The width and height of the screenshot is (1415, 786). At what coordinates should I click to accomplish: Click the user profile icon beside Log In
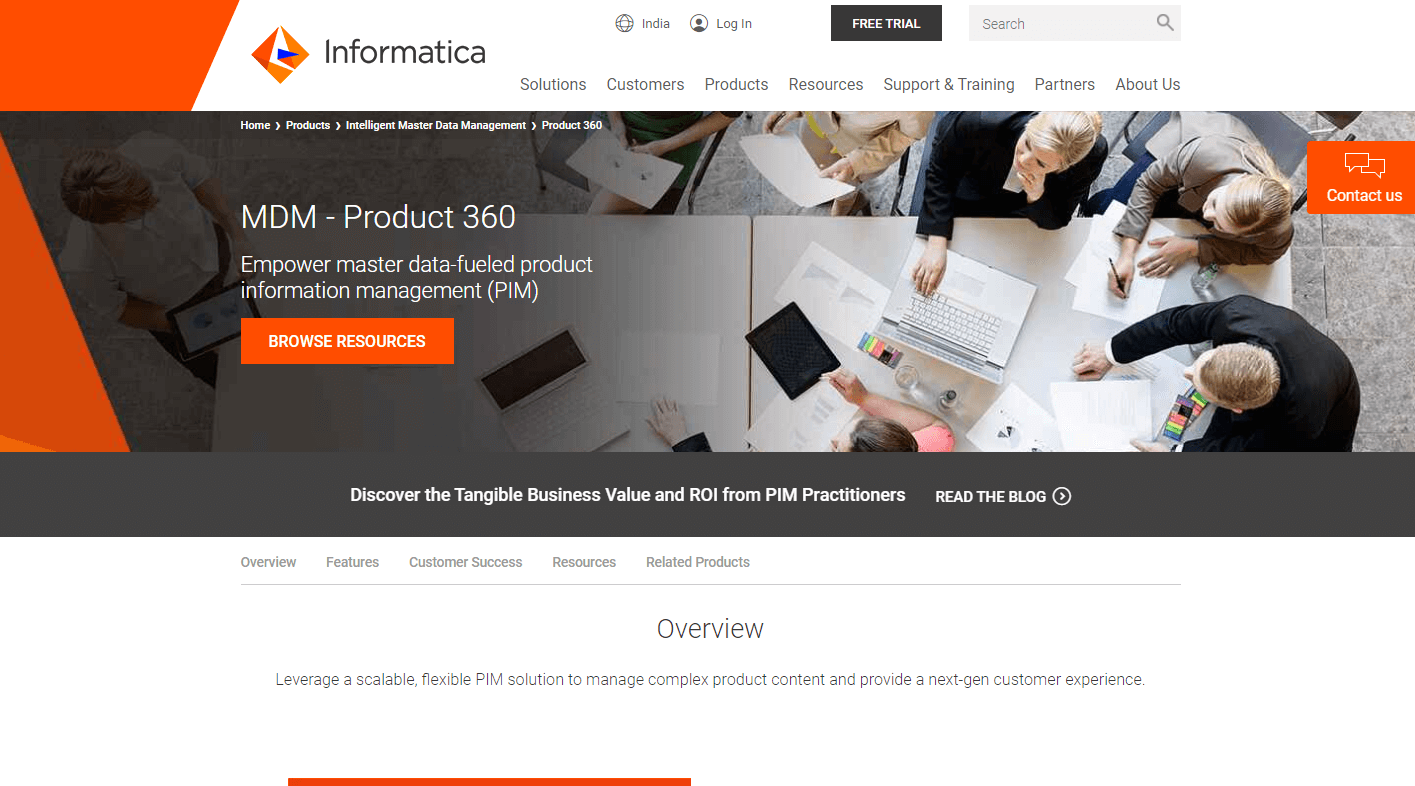[699, 23]
